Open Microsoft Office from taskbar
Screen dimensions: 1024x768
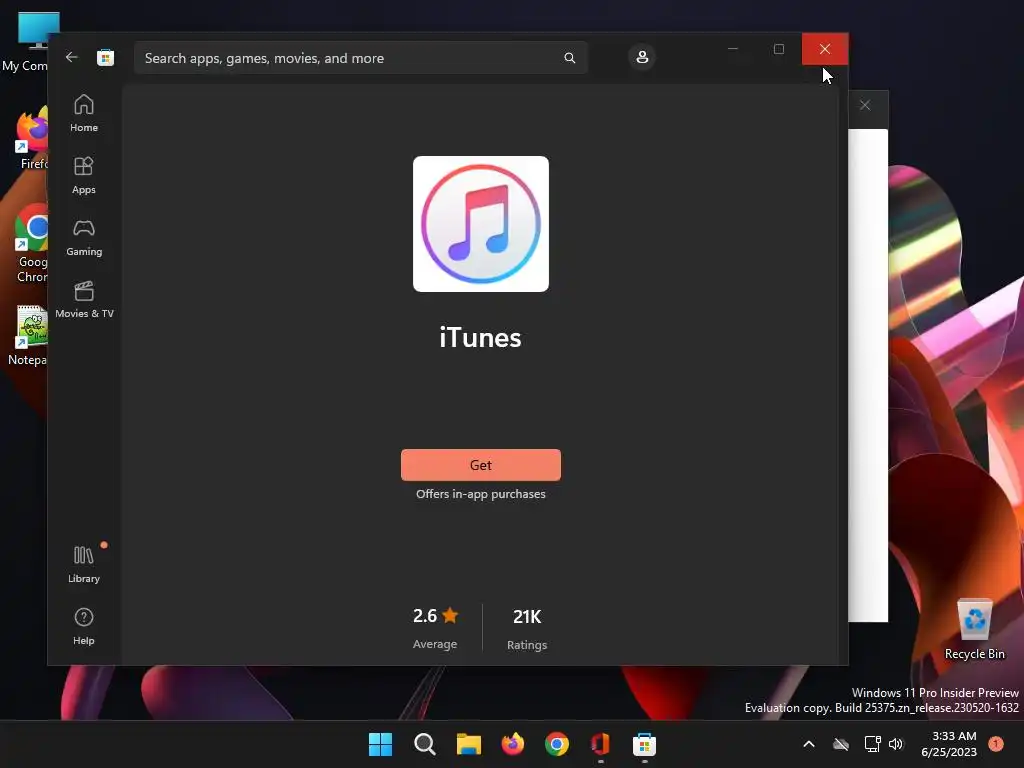[x=601, y=744]
